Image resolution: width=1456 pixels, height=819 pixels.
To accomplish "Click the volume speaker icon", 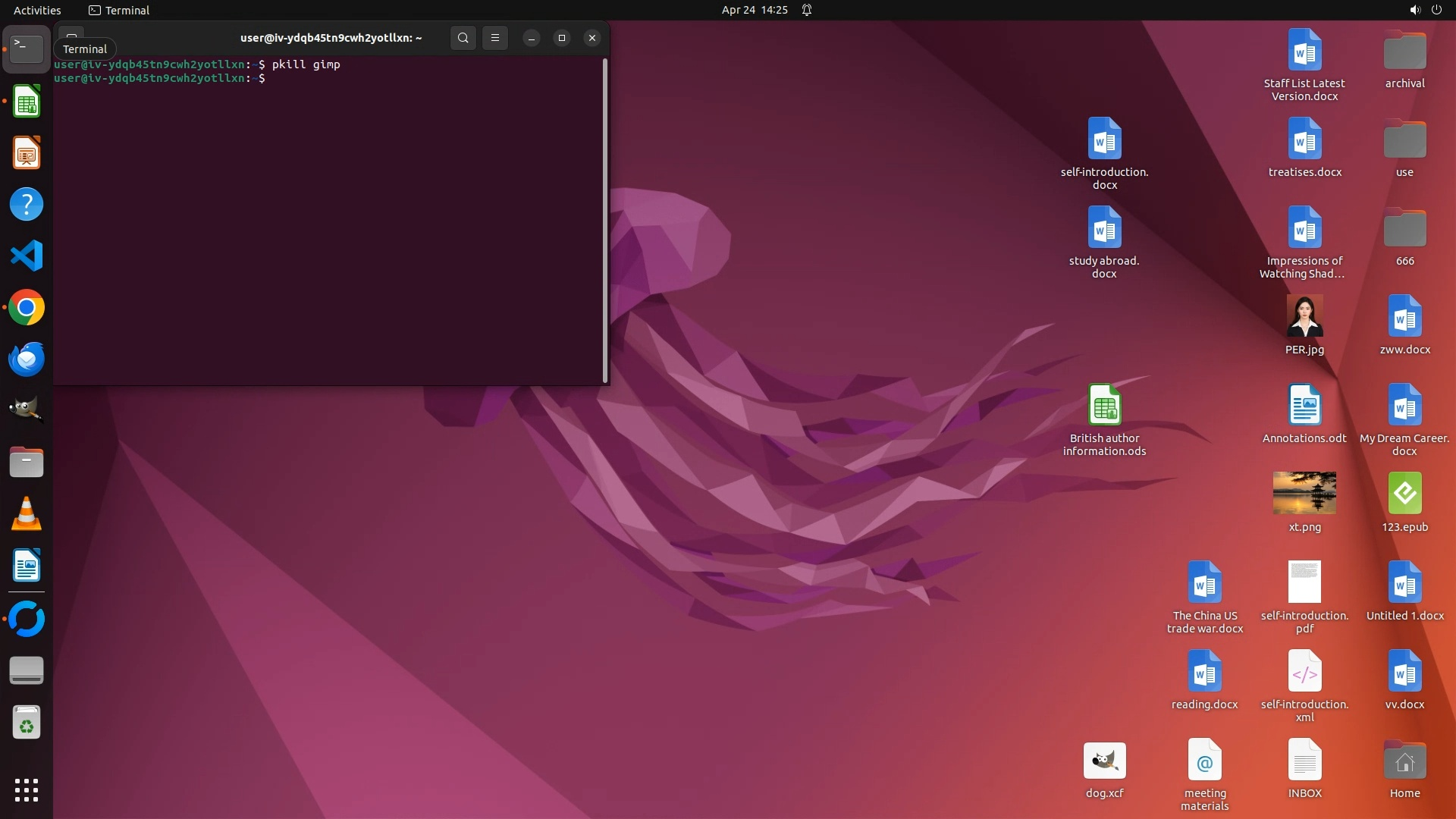I will pos(1414,10).
